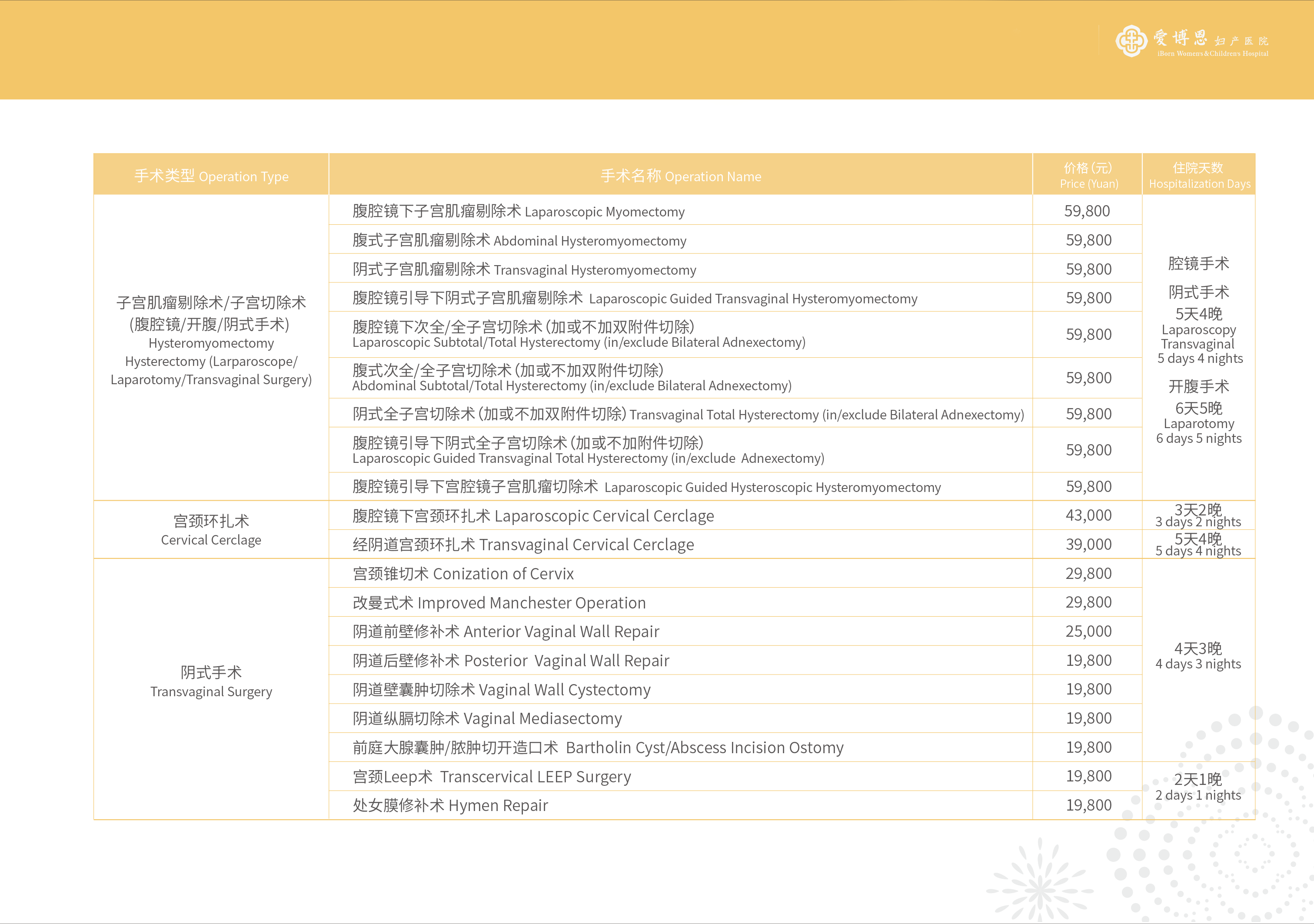
Task: Select 'Abdominal Subtotal/Total Hysterectomy' row
Action: click(x=681, y=378)
